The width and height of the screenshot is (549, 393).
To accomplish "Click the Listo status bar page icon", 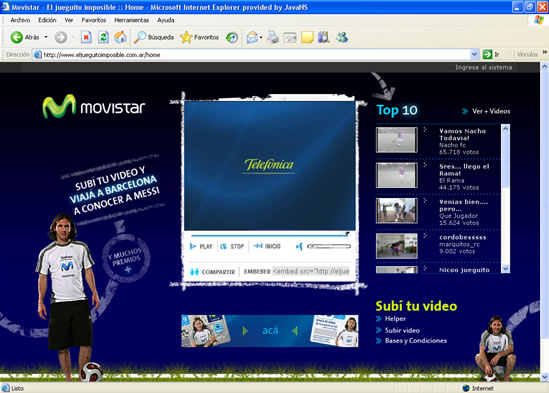I will [5, 388].
